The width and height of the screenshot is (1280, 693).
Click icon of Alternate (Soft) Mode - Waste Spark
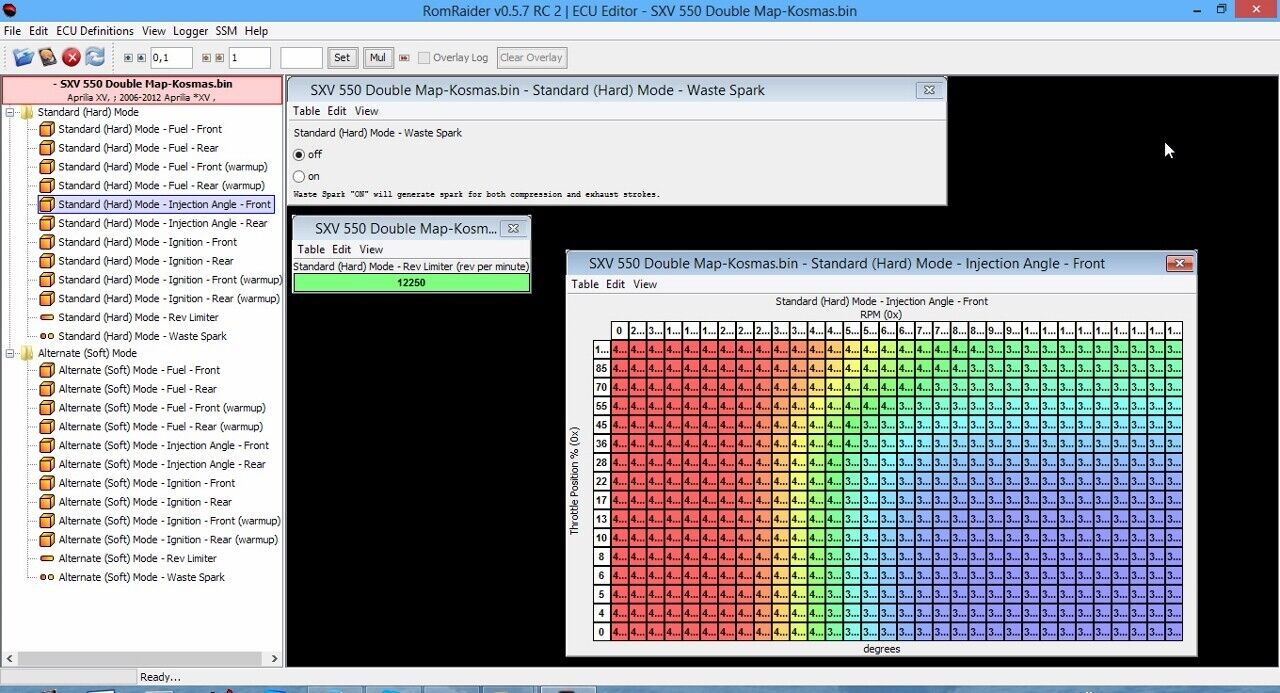coord(47,577)
